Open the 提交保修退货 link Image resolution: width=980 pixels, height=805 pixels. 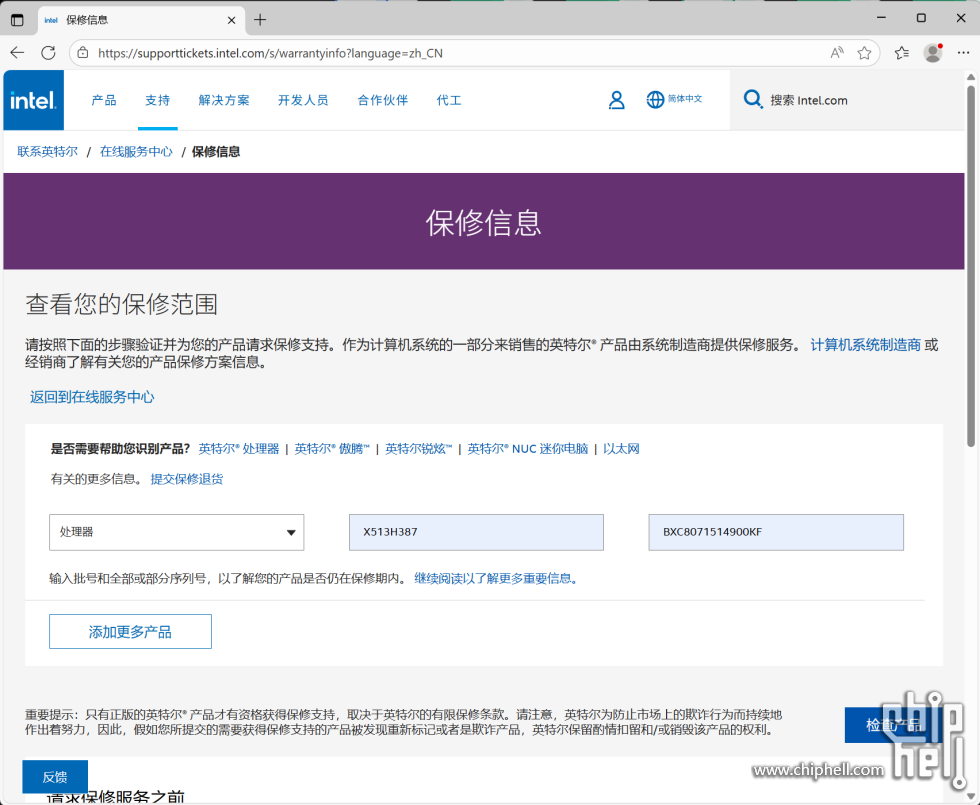click(x=186, y=479)
